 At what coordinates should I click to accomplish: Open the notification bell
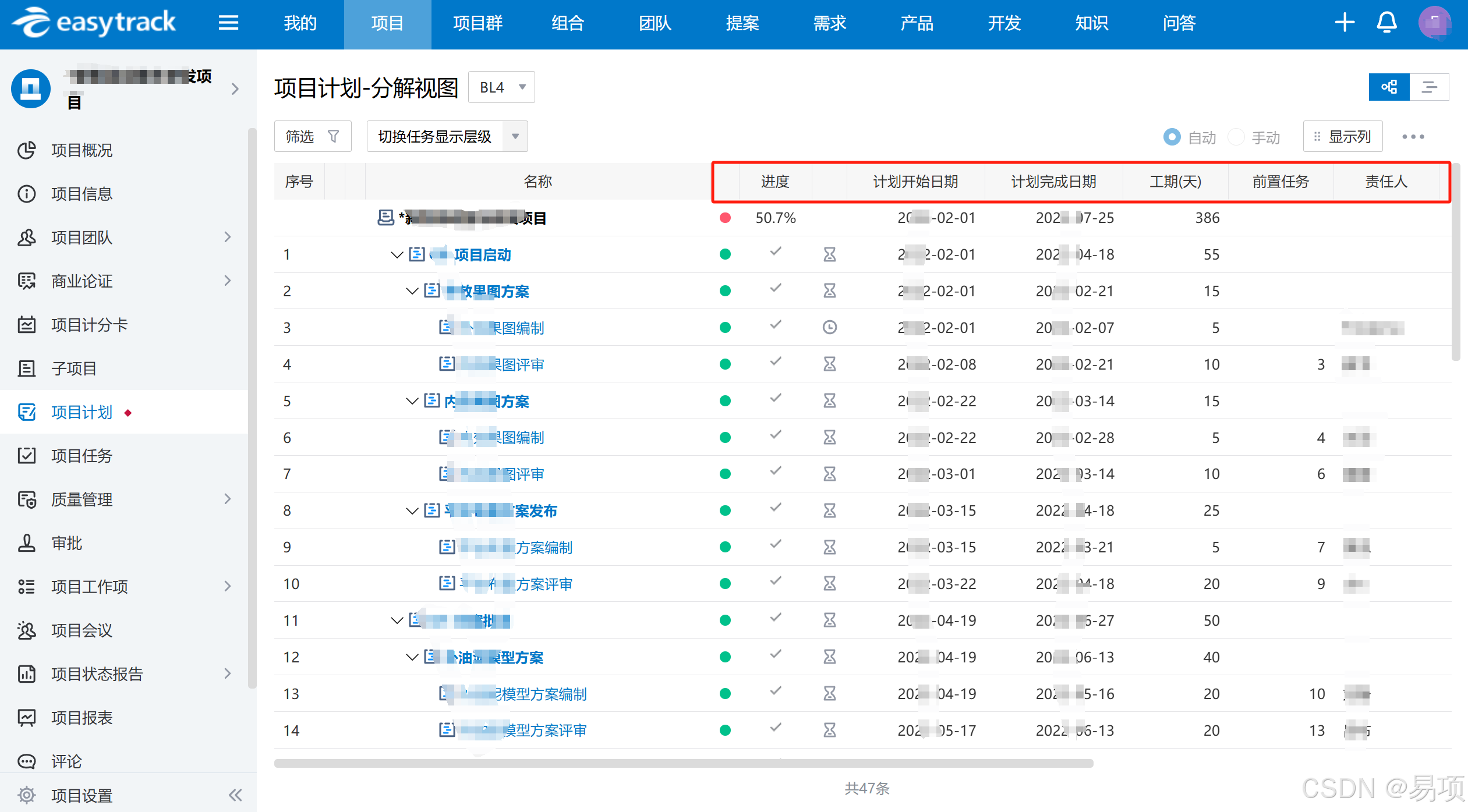coord(1386,23)
